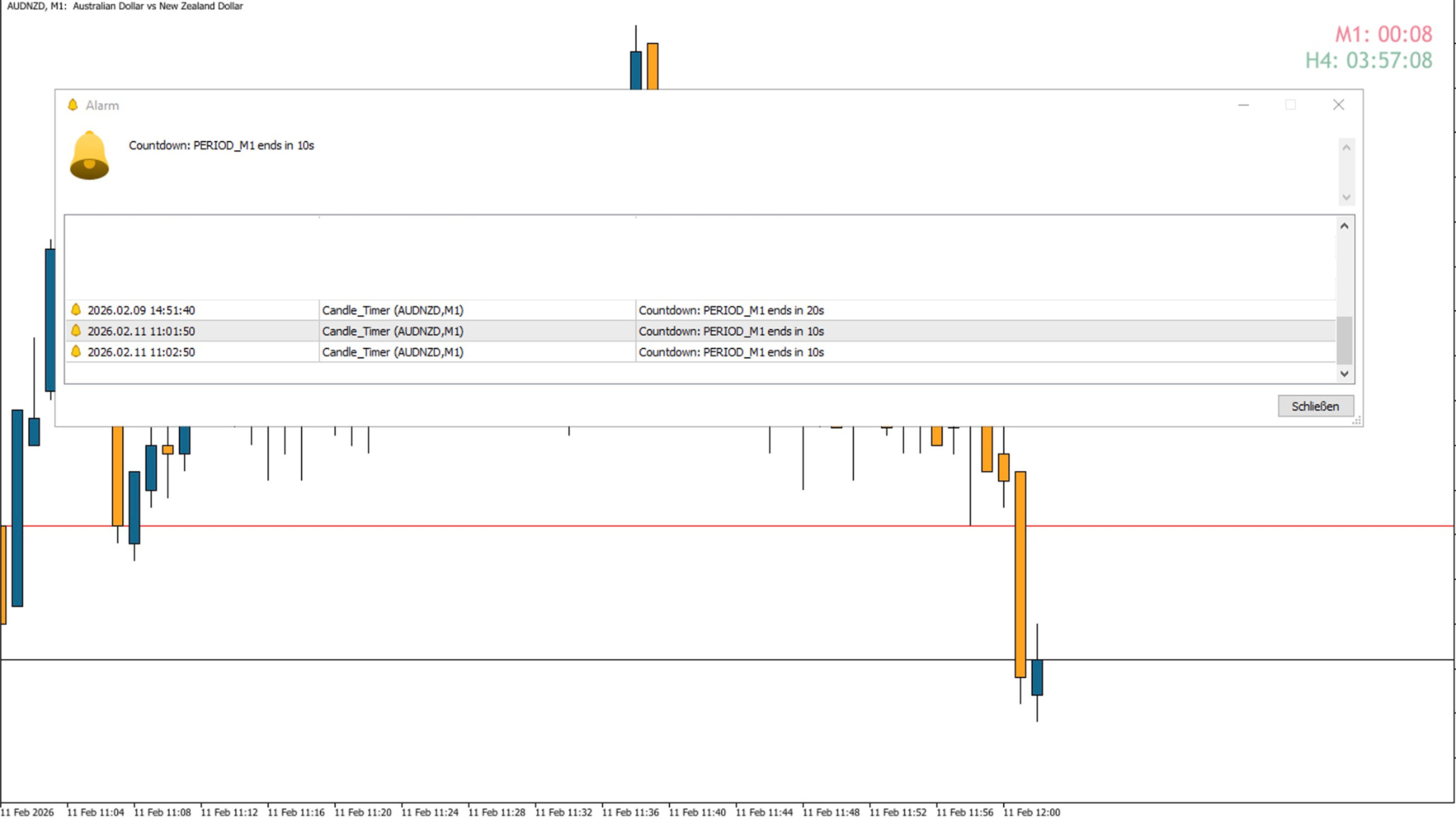1456x819 pixels.
Task: Click the alert list scrollbar thumb
Action: 1344,340
